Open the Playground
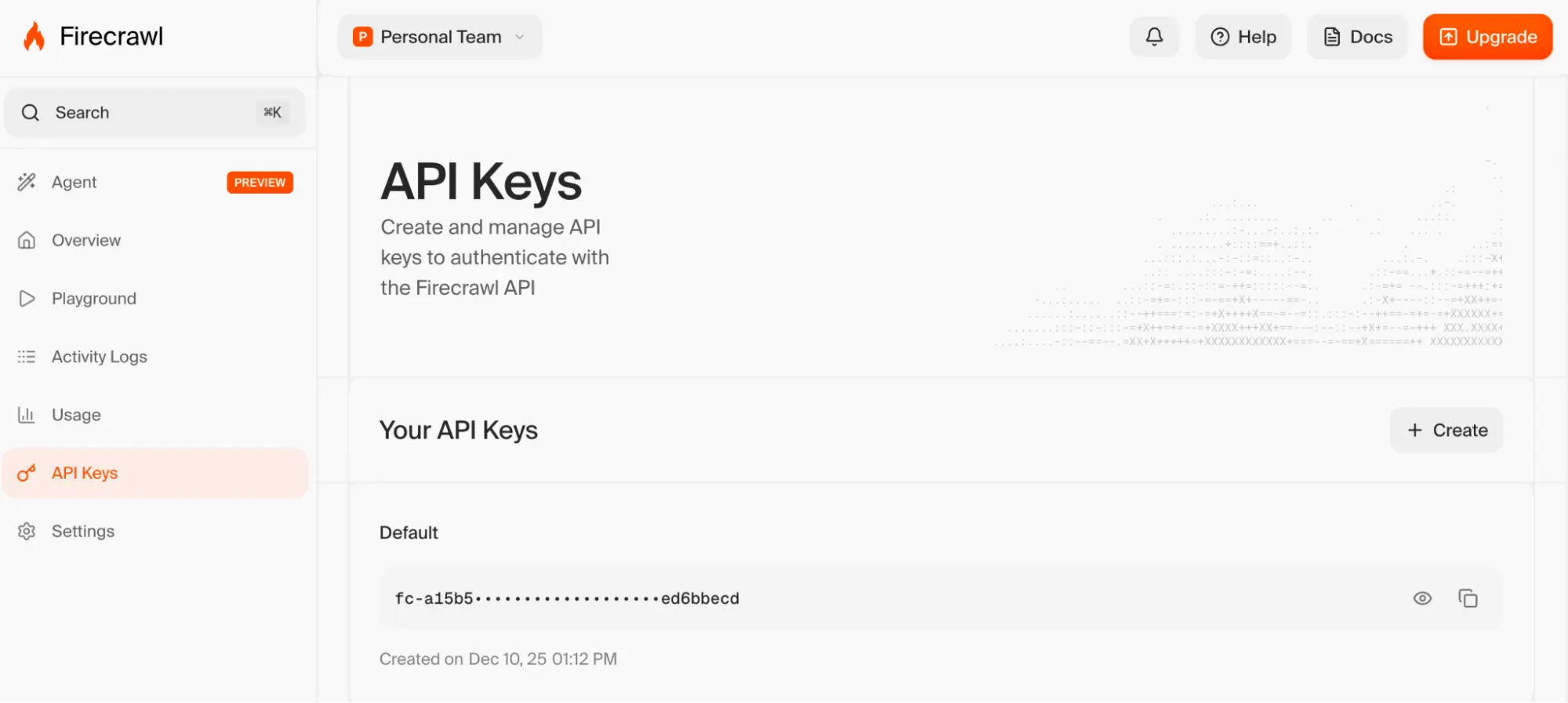The height and width of the screenshot is (703, 1568). point(93,298)
